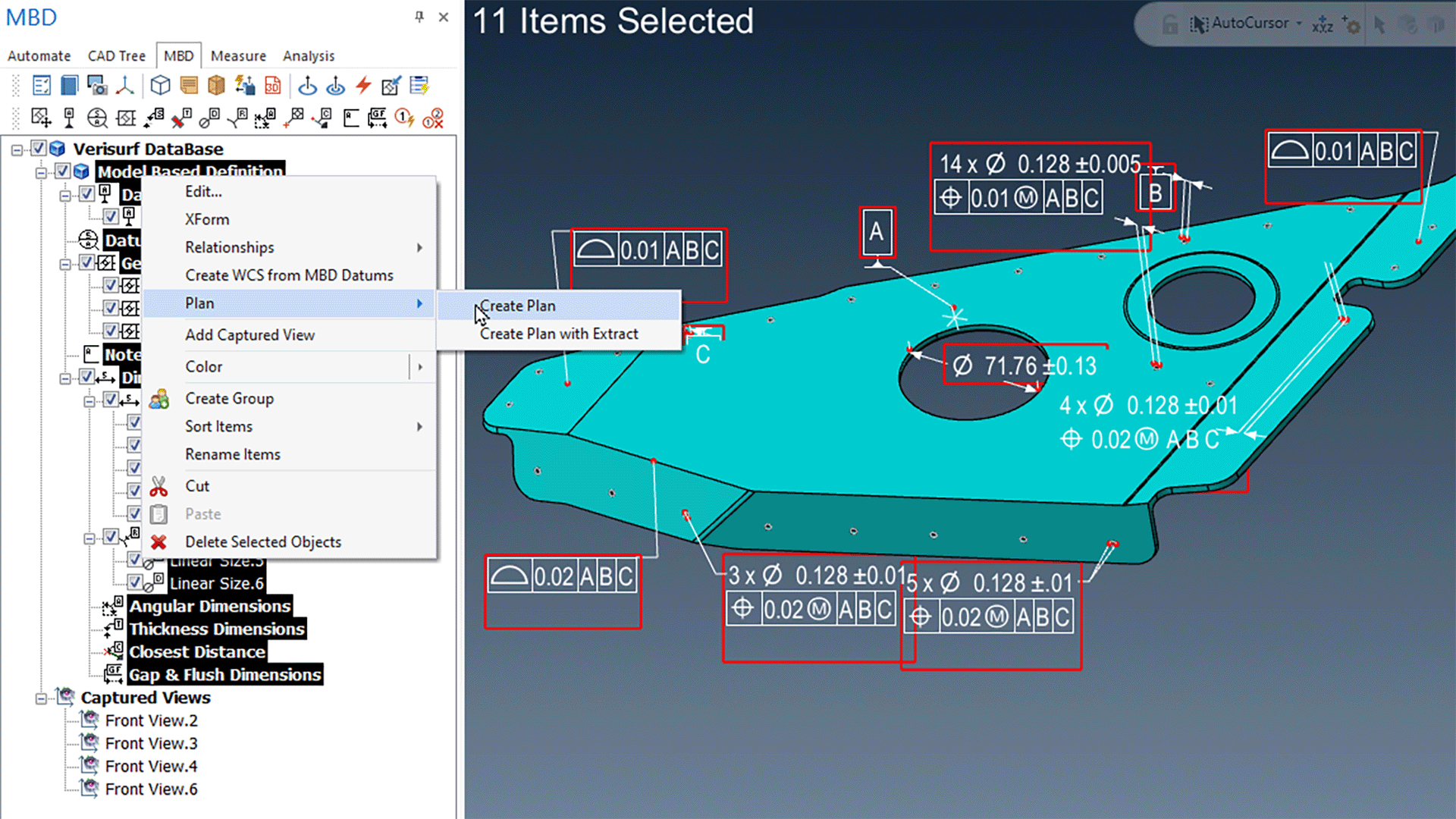Open the Relationships submenu
Screen dimensions: 1456x819
(289, 247)
